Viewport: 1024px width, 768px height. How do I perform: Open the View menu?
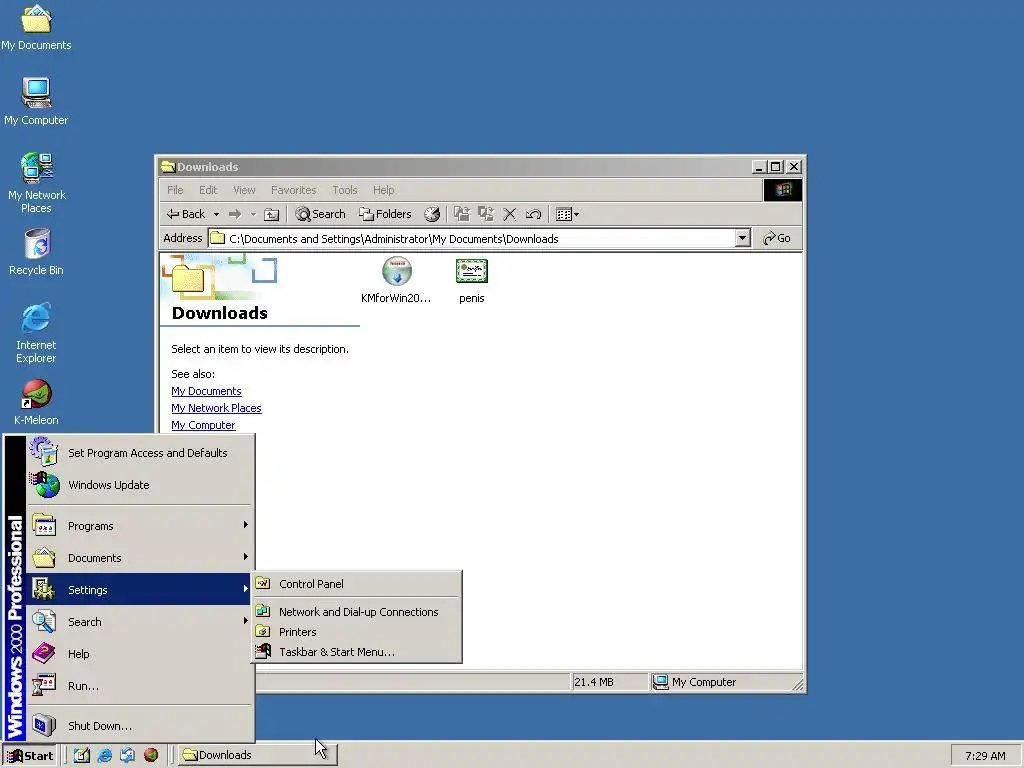click(244, 190)
